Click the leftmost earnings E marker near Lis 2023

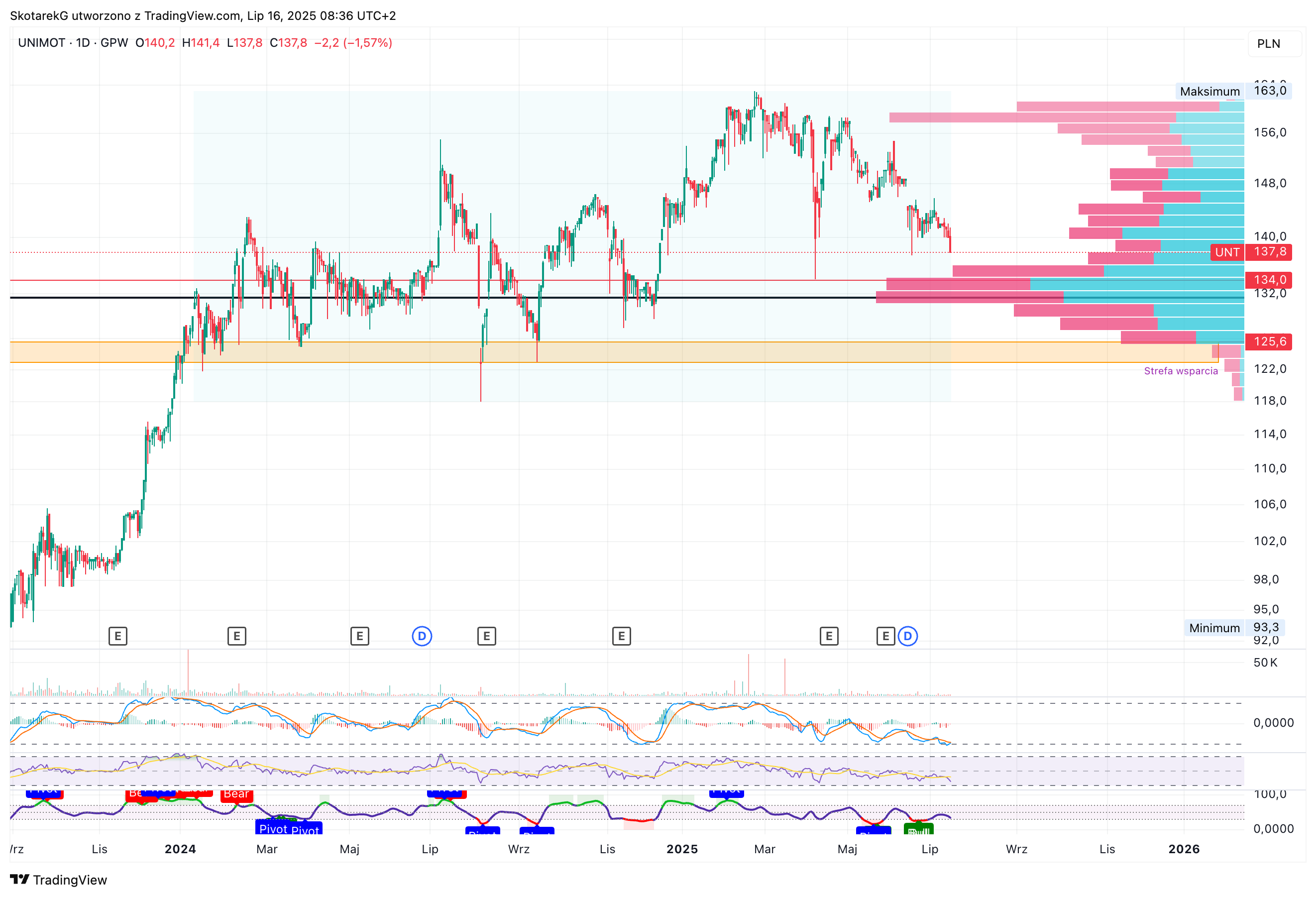point(118,636)
